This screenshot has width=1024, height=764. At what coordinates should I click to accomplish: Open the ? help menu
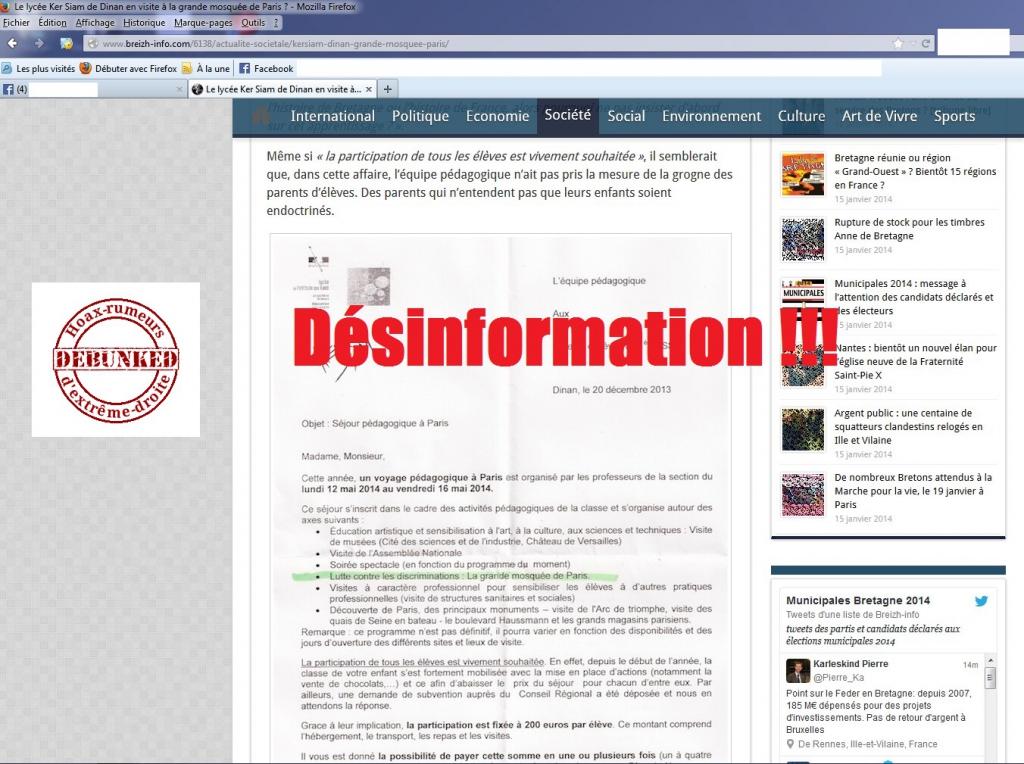tap(276, 22)
